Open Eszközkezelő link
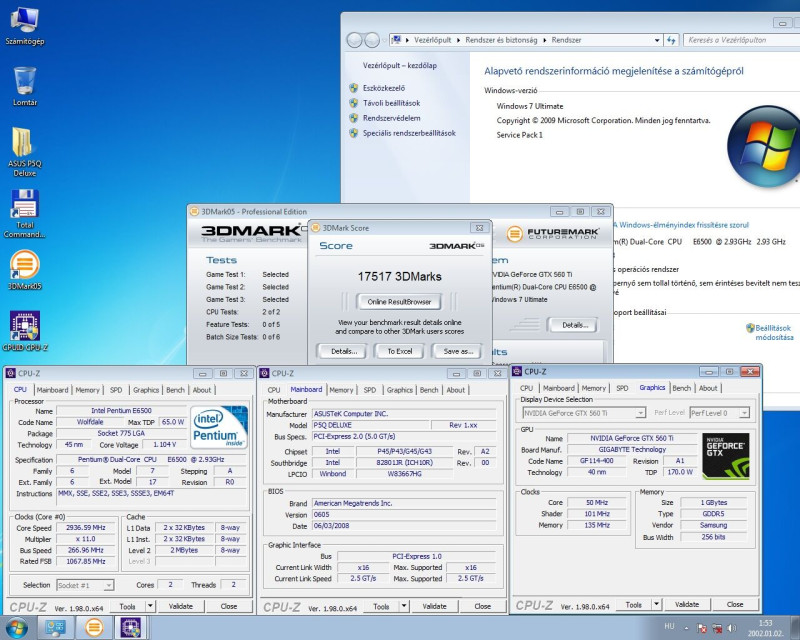The width and height of the screenshot is (800, 640). pyautogui.click(x=384, y=88)
